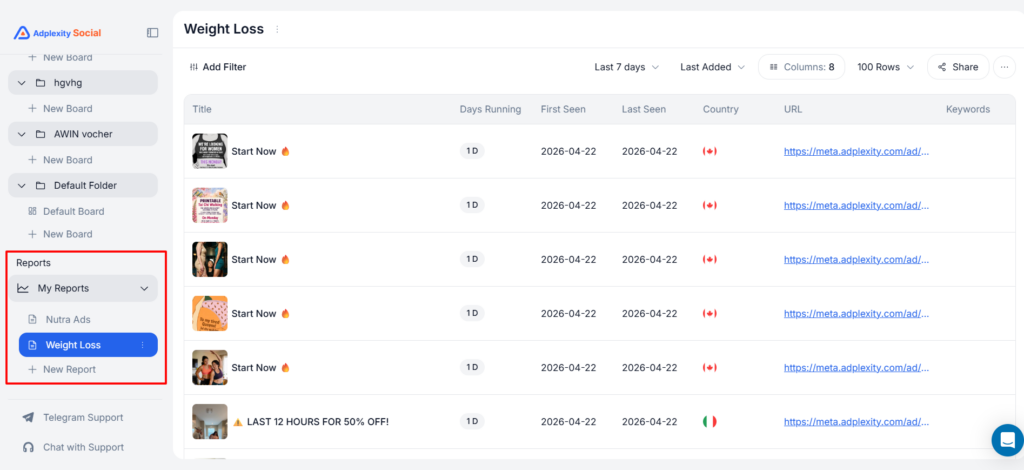The height and width of the screenshot is (470, 1024).
Task: Sort by Last Seen column header
Action: pos(644,109)
